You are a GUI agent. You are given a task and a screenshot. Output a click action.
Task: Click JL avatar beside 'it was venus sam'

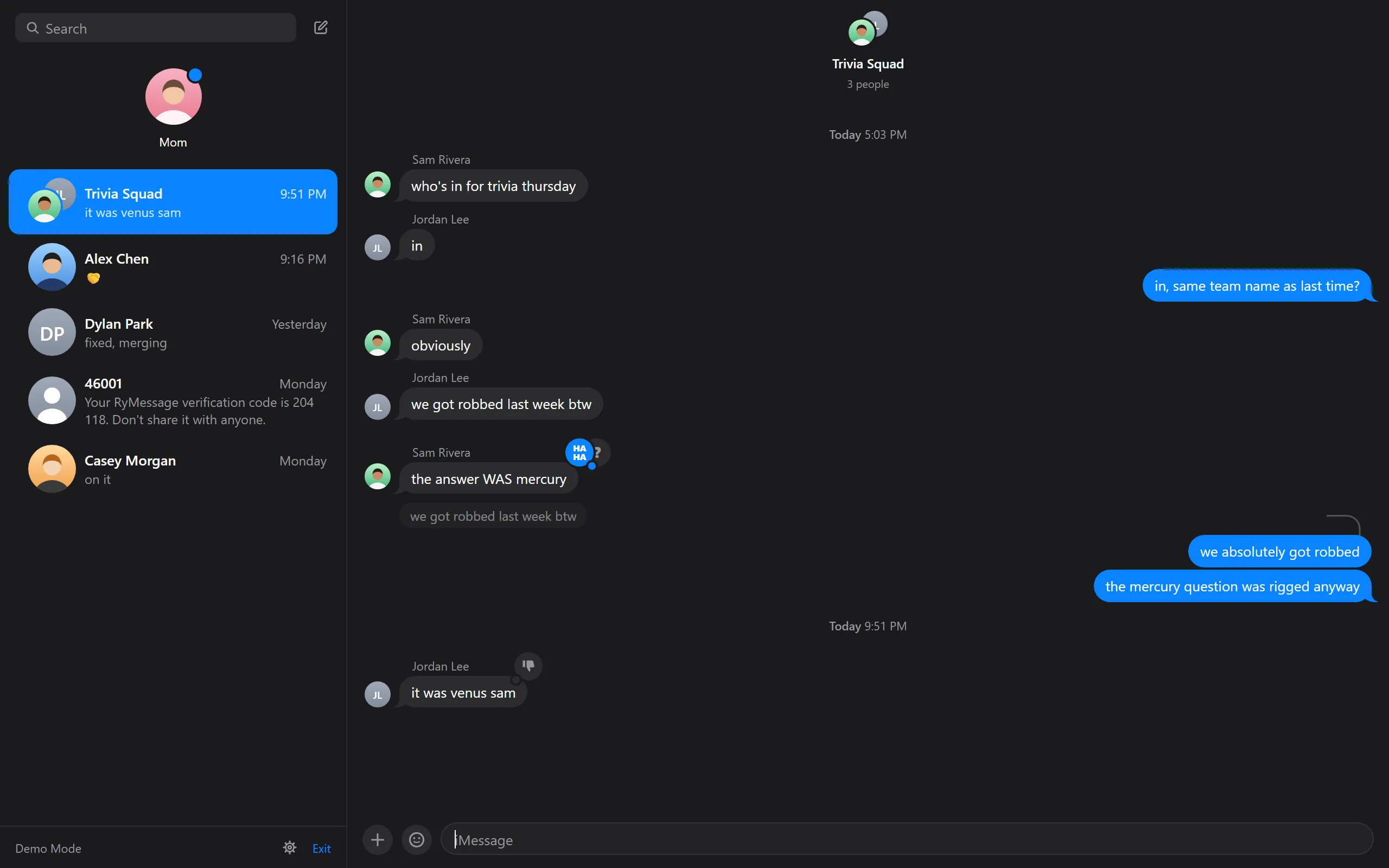click(378, 694)
